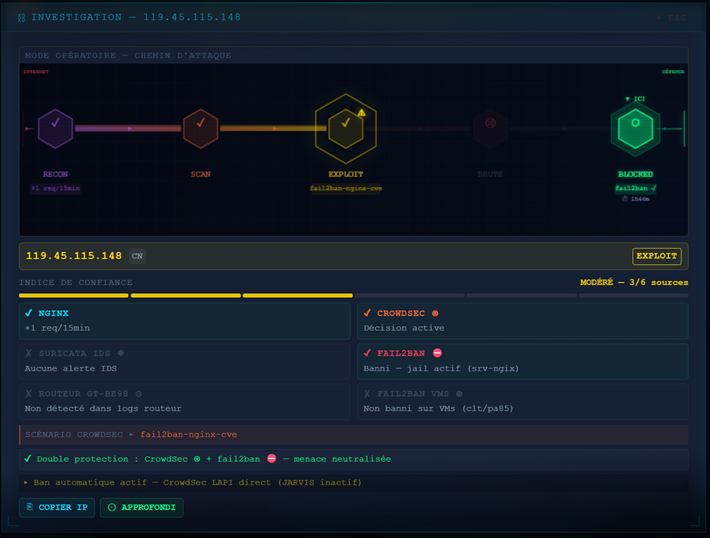Image resolution: width=710 pixels, height=538 pixels.
Task: Click the Double protection status line
Action: click(x=354, y=459)
